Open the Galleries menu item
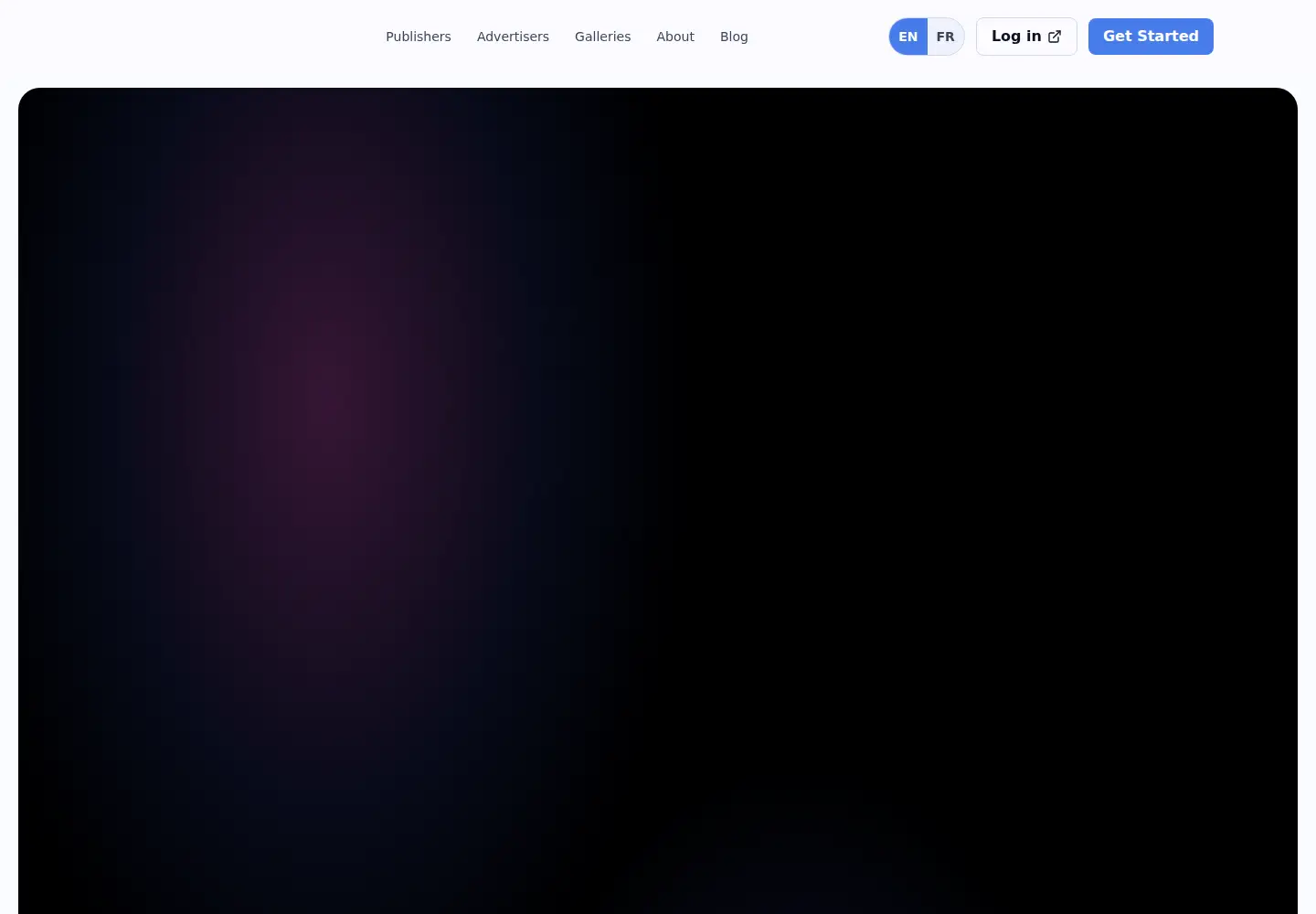The image size is (1316, 914). coord(602,37)
